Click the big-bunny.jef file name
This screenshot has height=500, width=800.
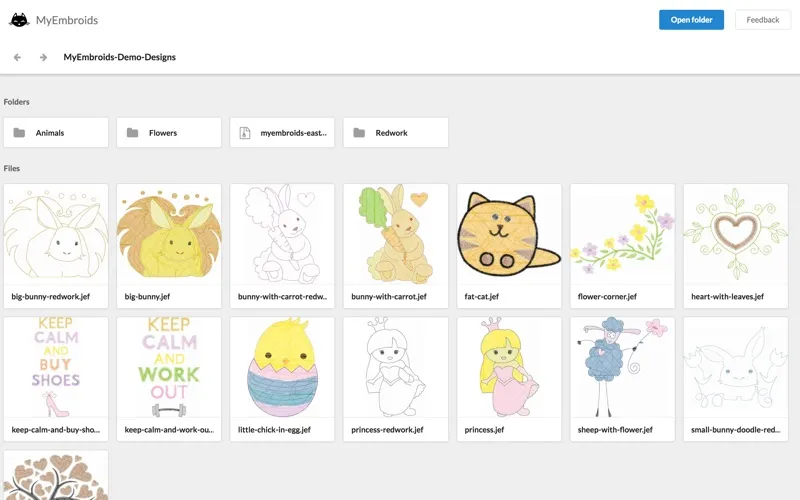point(147,296)
